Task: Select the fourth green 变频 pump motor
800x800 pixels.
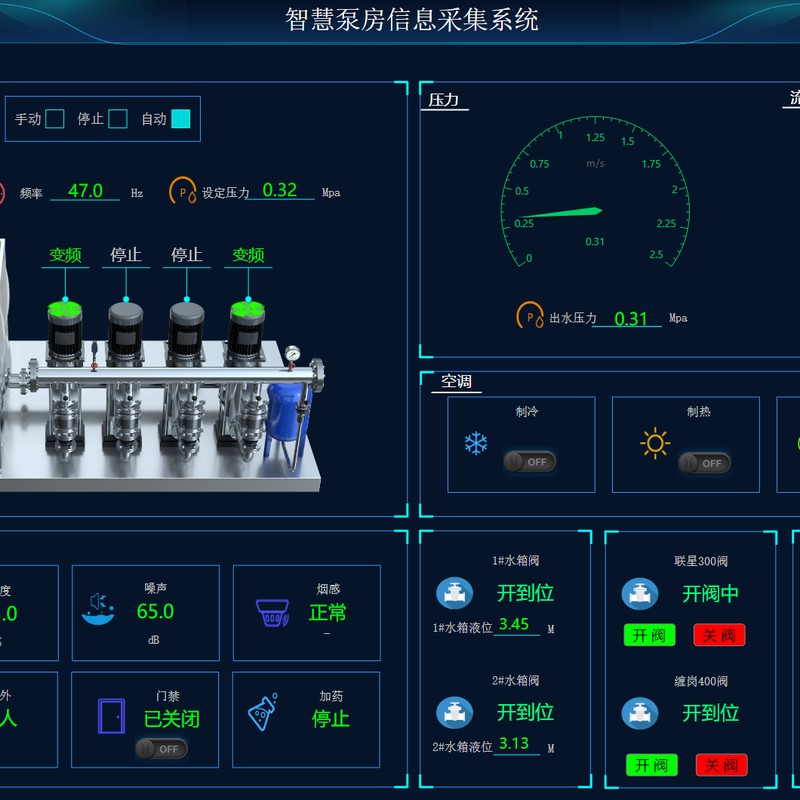Action: (247, 331)
